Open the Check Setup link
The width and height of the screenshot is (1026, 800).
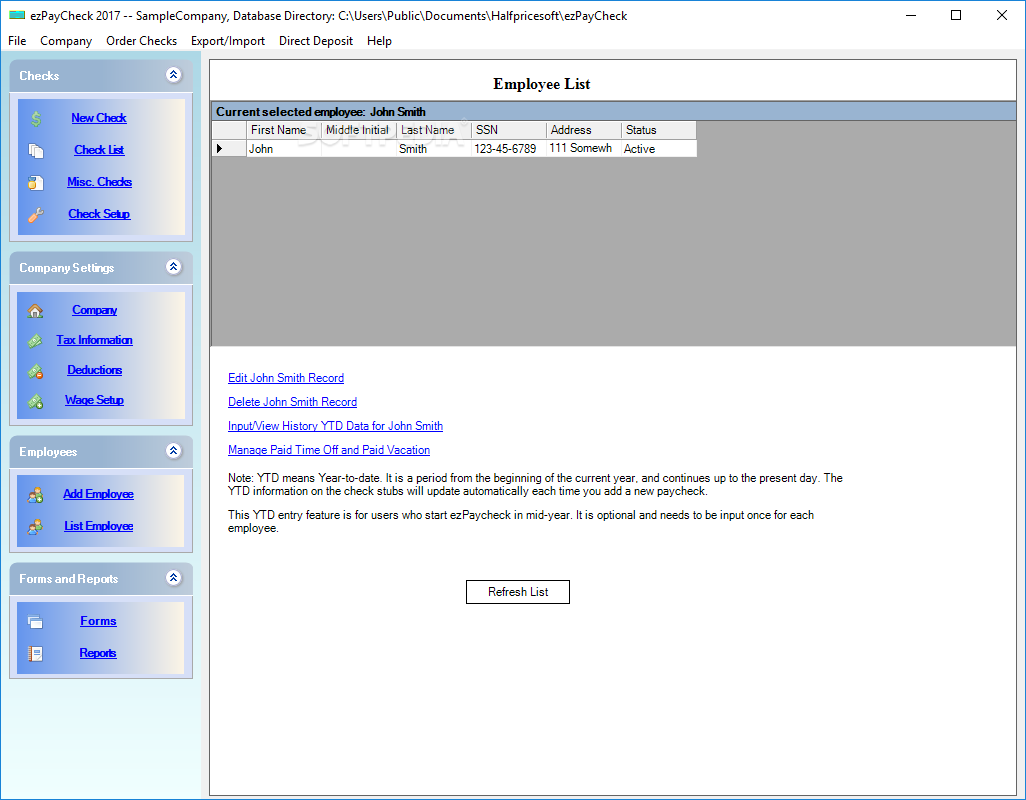pos(99,214)
